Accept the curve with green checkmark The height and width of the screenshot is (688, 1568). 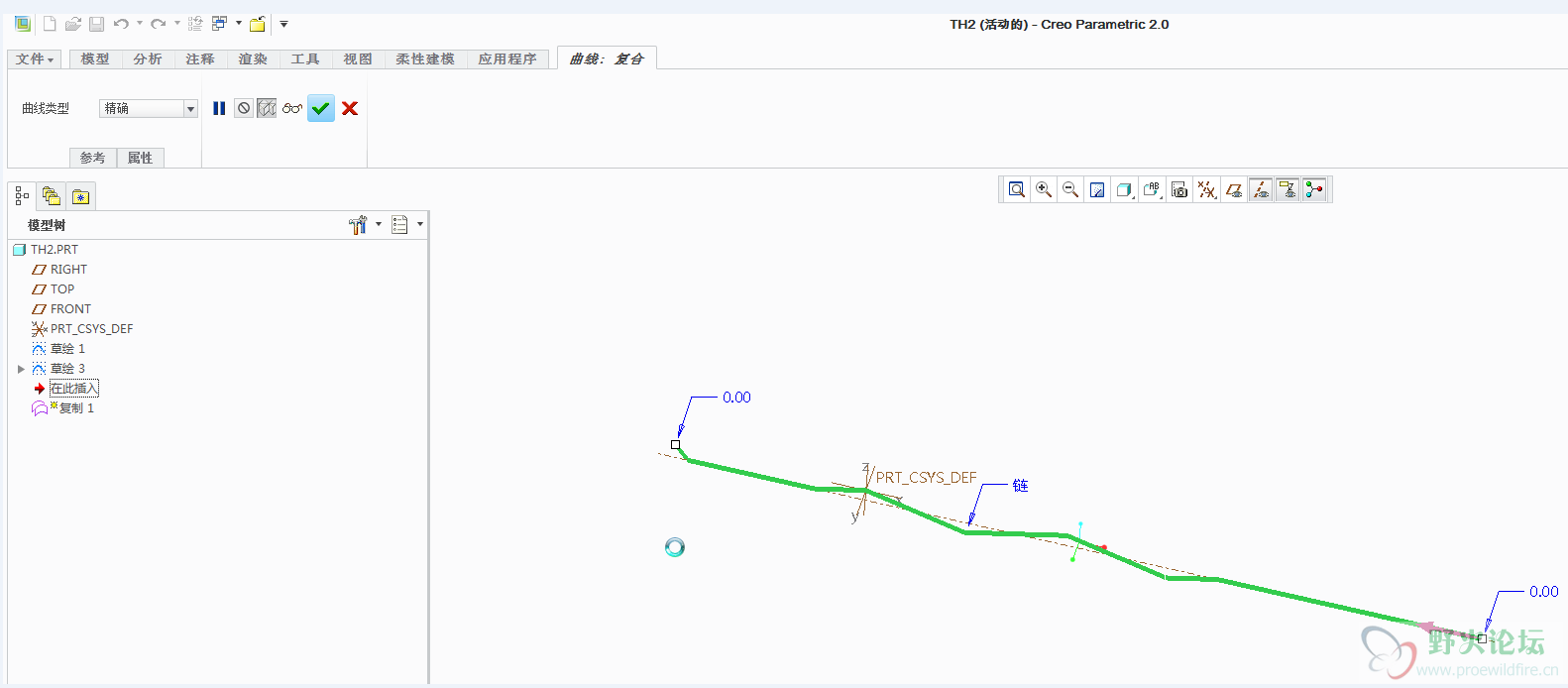click(x=321, y=108)
